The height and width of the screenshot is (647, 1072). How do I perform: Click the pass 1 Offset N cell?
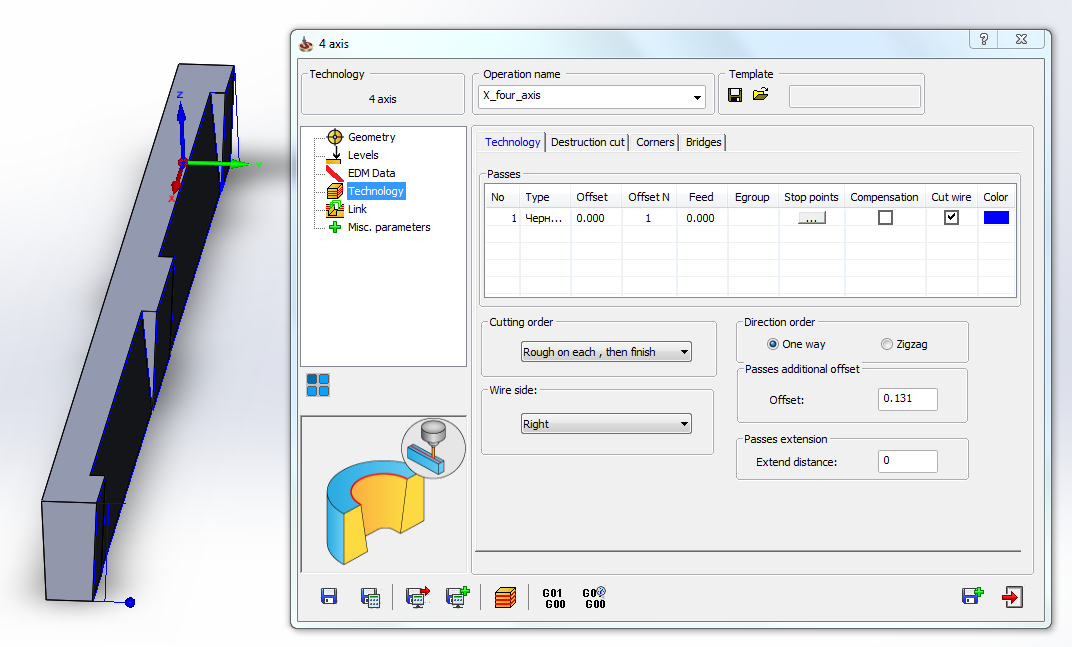point(649,218)
